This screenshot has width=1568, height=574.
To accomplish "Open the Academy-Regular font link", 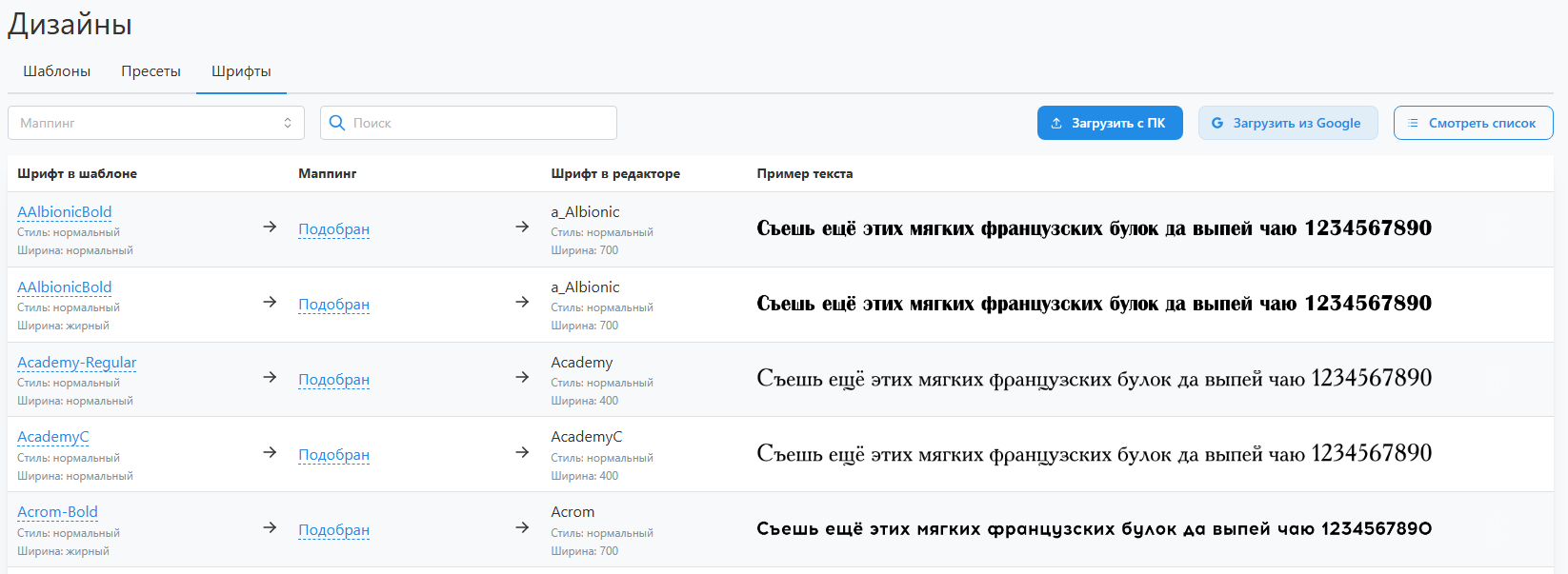I will pyautogui.click(x=76, y=363).
